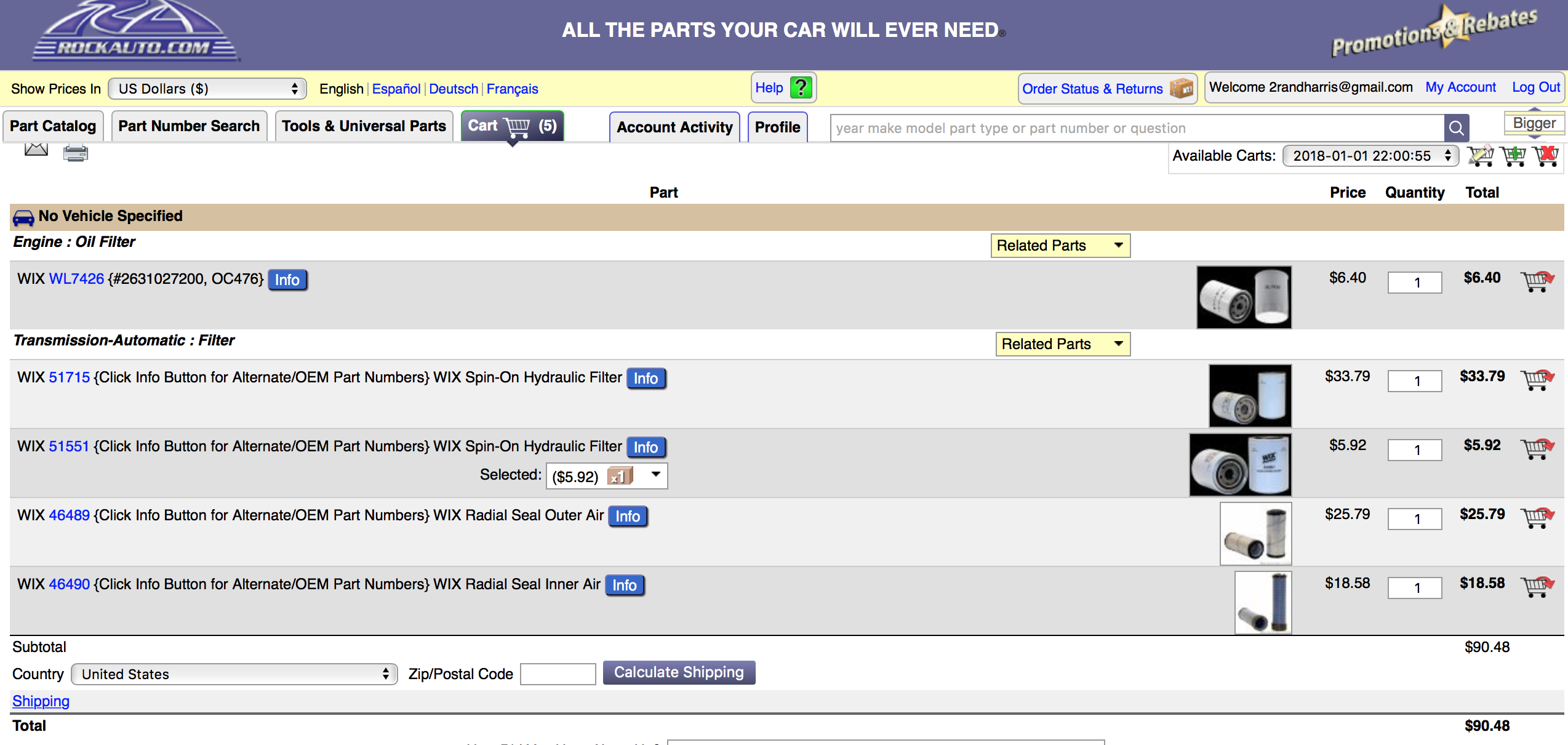Open the WIX 46490 inner air filter thumbnail

point(1263,602)
